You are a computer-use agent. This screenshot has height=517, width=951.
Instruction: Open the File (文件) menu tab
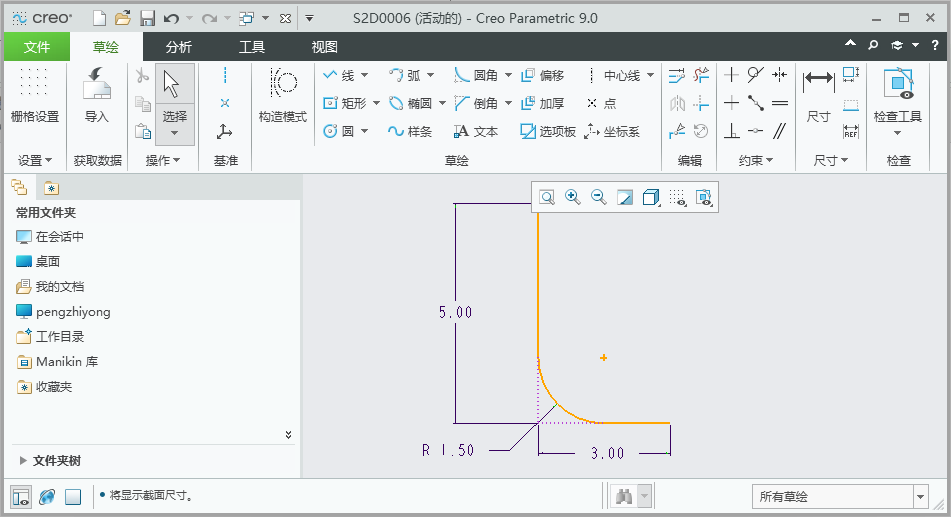(x=36, y=47)
